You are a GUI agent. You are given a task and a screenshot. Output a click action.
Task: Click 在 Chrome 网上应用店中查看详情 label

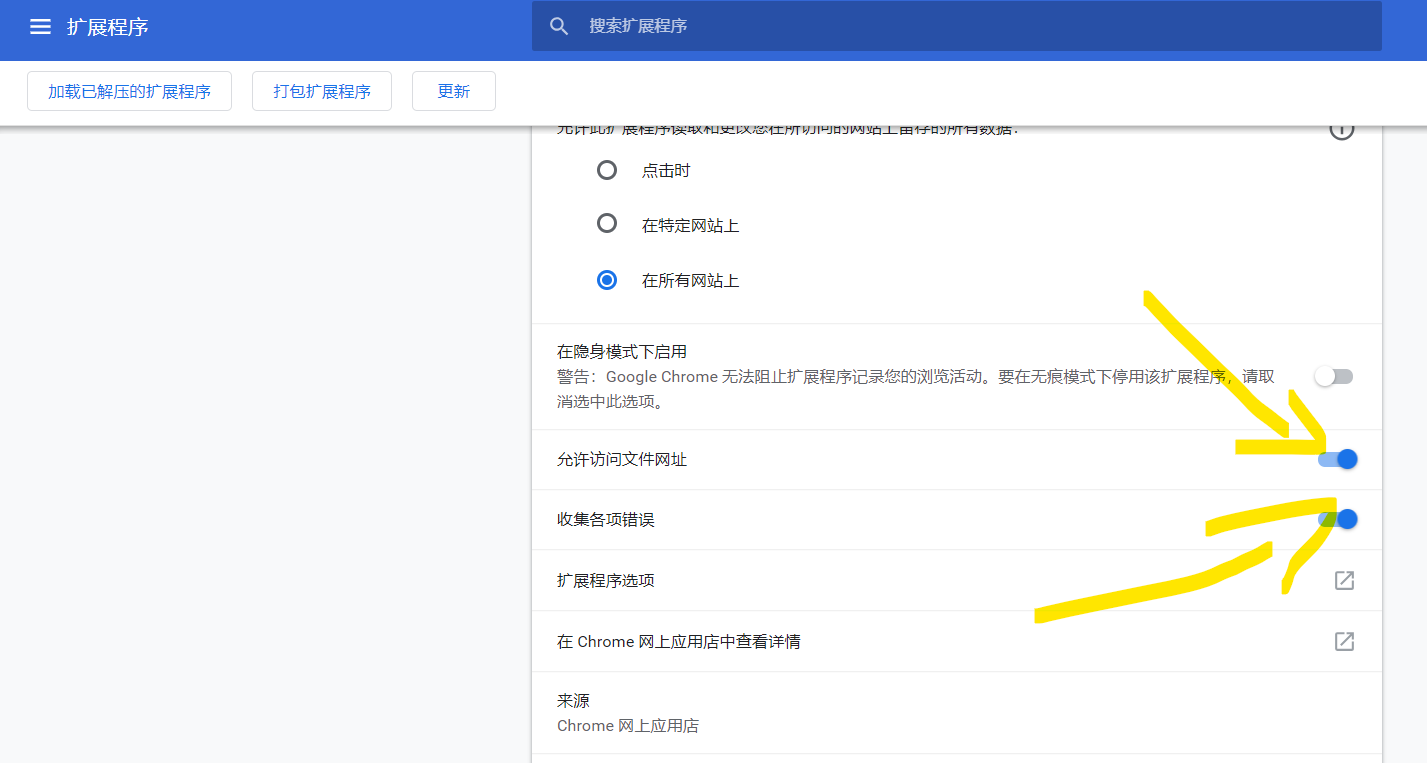pos(678,641)
